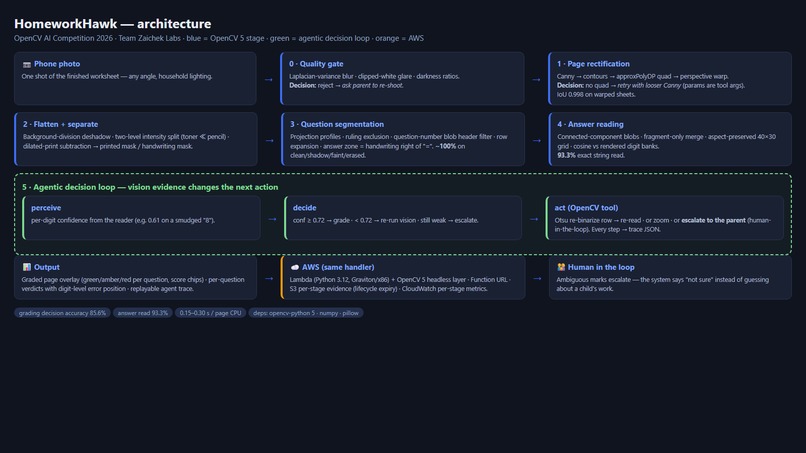806x453 pixels.
Task: Click 'Laplacian-variance blur' description line
Action: [x=374, y=77]
